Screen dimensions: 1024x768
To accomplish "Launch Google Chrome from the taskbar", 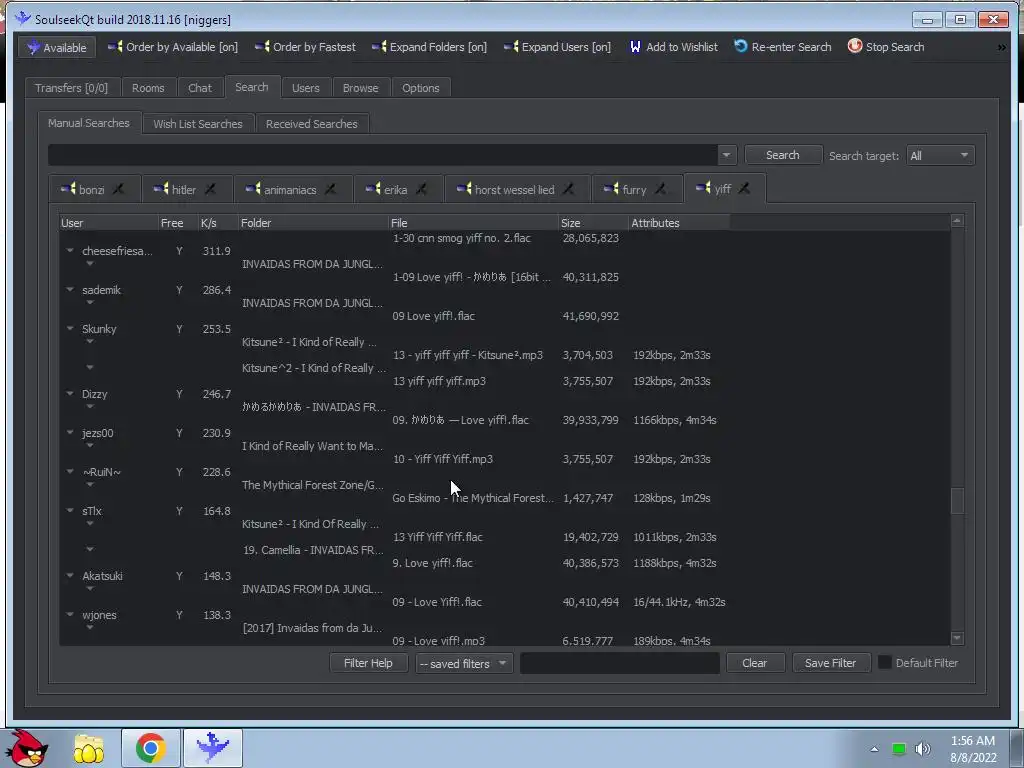I will [150, 748].
